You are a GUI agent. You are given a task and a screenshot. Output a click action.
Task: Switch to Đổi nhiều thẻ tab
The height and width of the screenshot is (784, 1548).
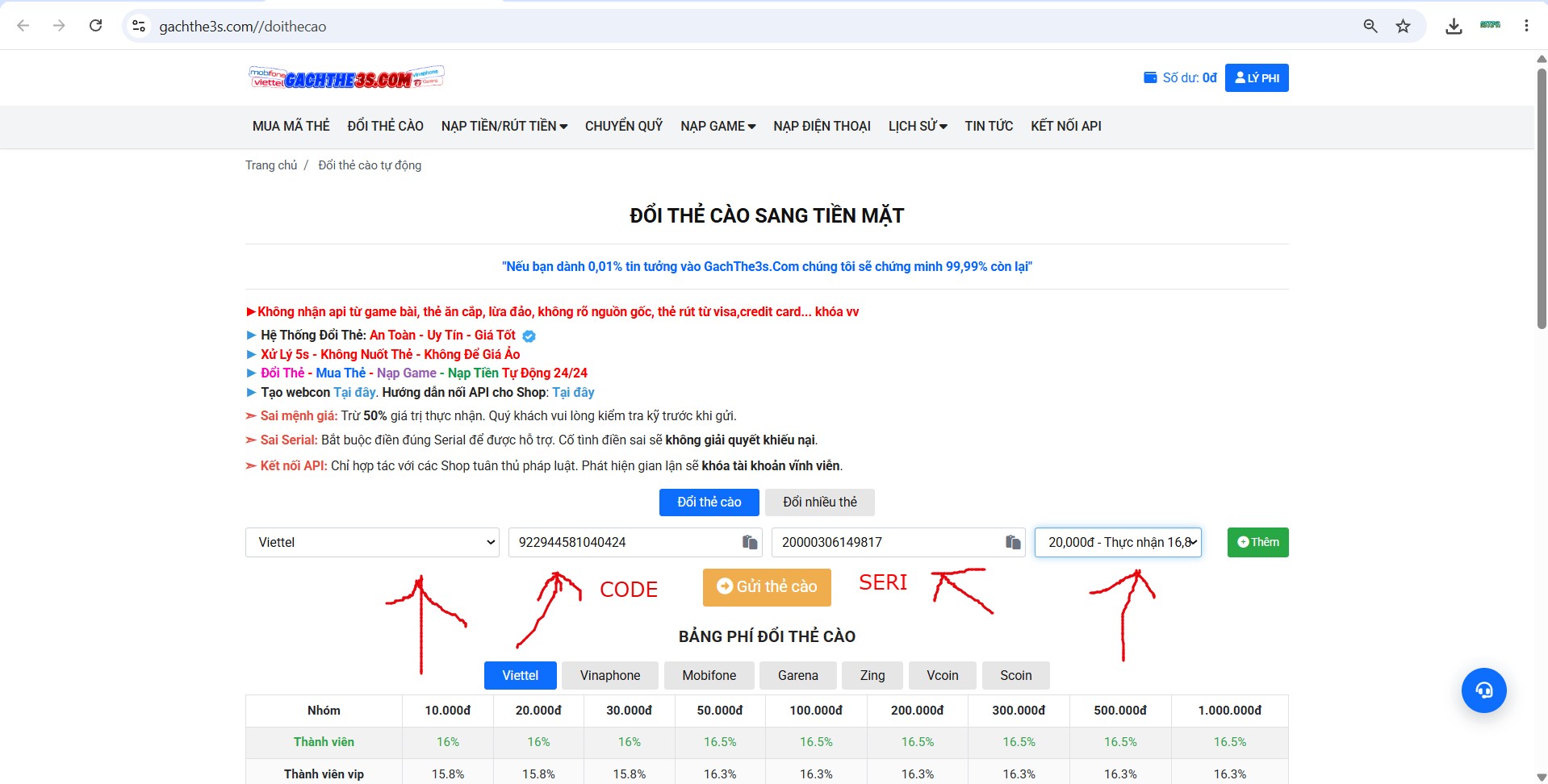(x=820, y=502)
